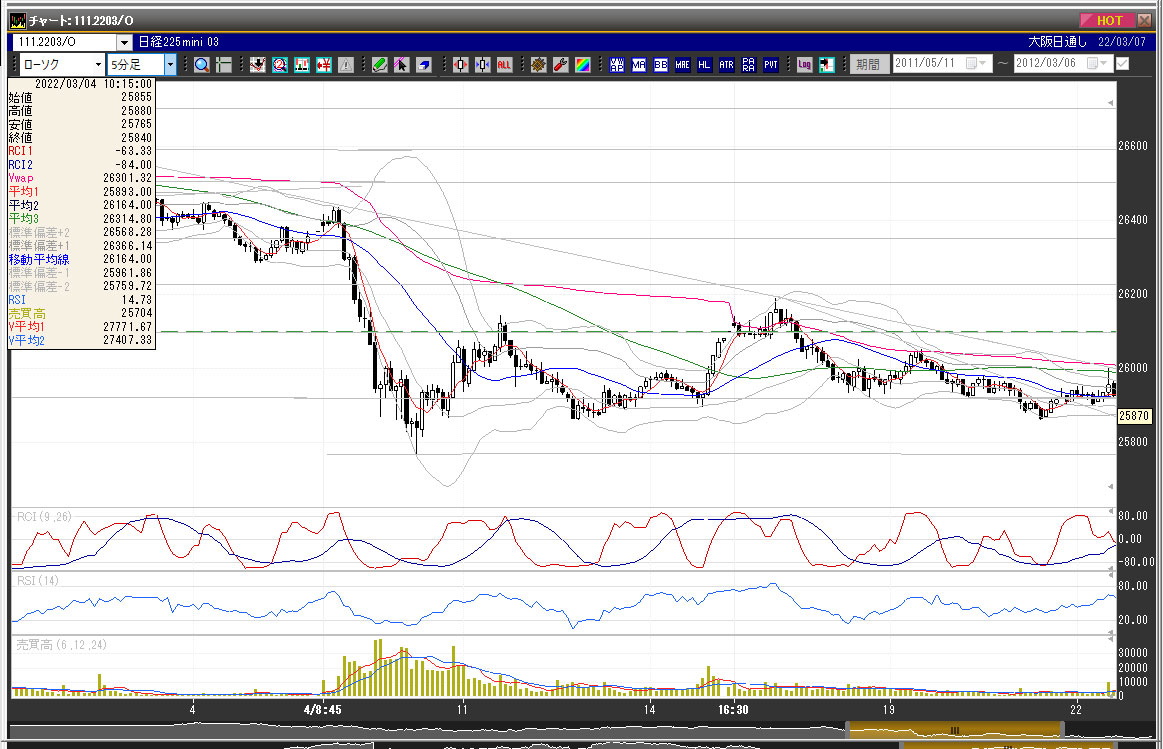This screenshot has width=1163, height=749.
Task: Click the widen candles icon with red arrows
Action: [x=461, y=65]
